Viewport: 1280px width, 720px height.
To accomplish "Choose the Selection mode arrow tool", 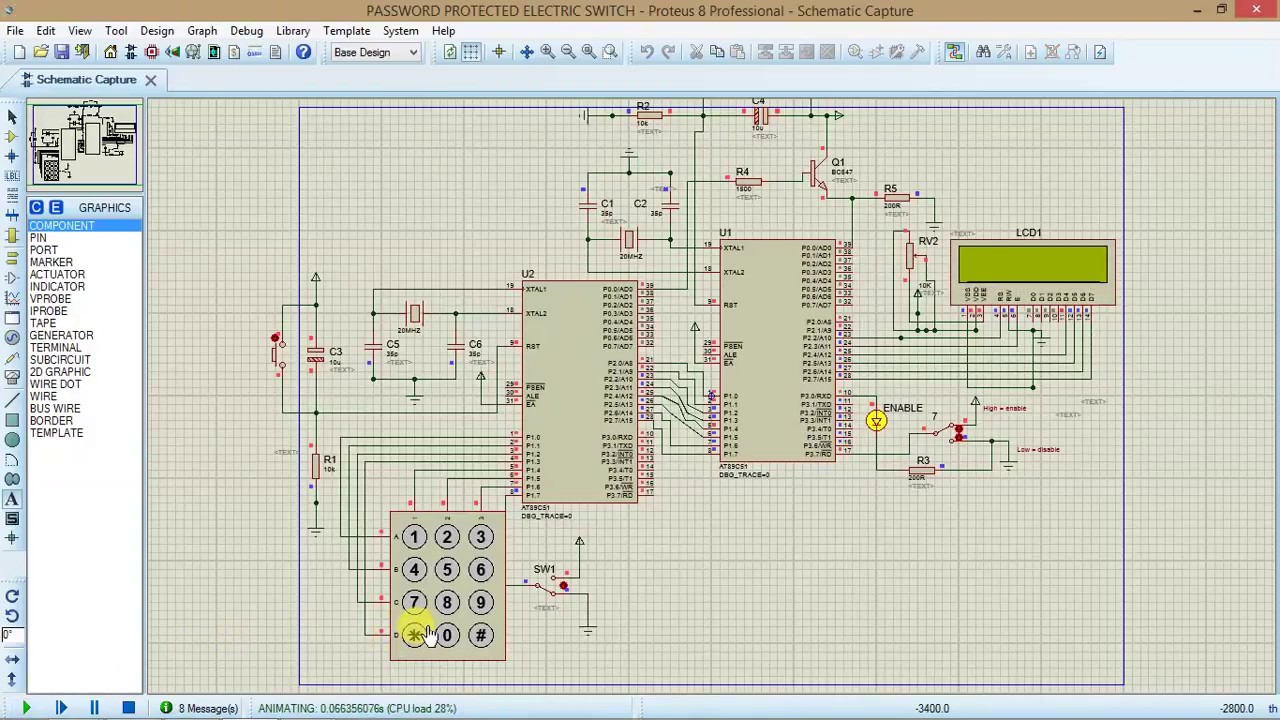I will click(12, 117).
